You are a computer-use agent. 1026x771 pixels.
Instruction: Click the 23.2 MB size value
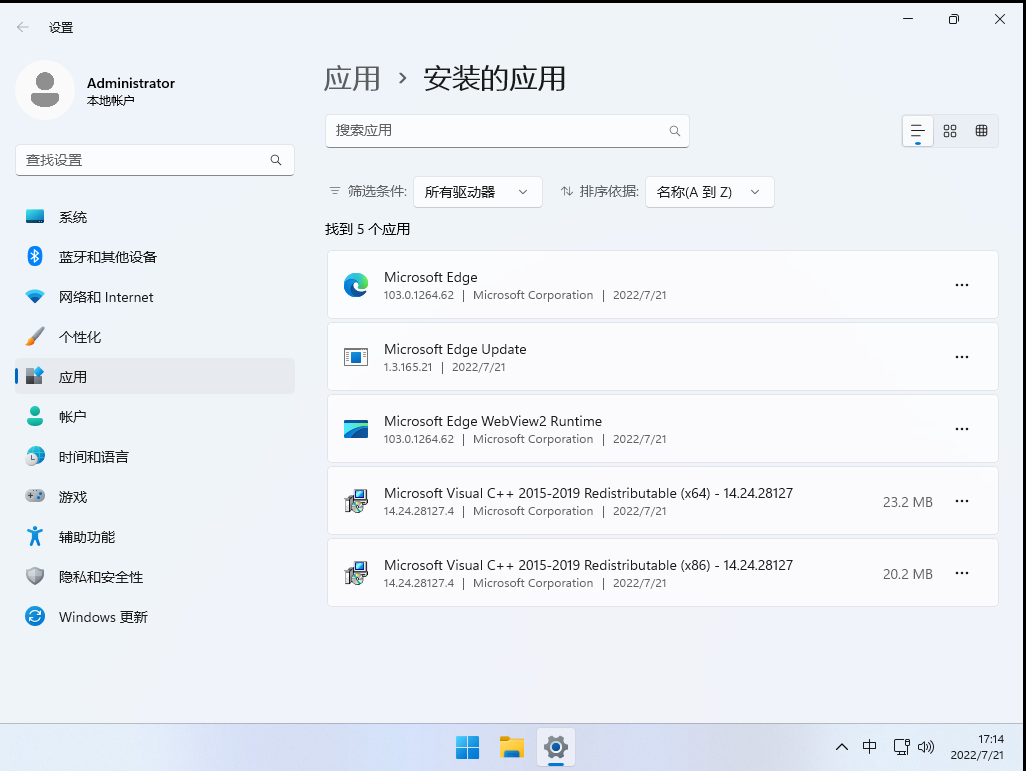click(x=908, y=502)
